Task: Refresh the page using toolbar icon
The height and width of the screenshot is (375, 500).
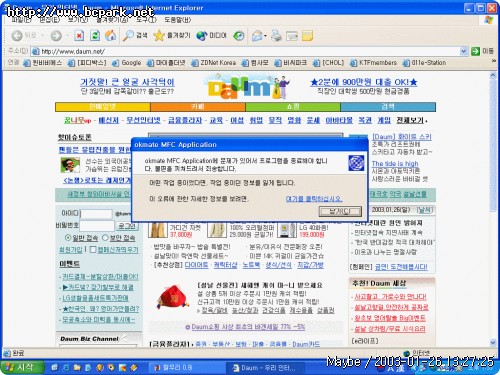Action: (x=95, y=35)
